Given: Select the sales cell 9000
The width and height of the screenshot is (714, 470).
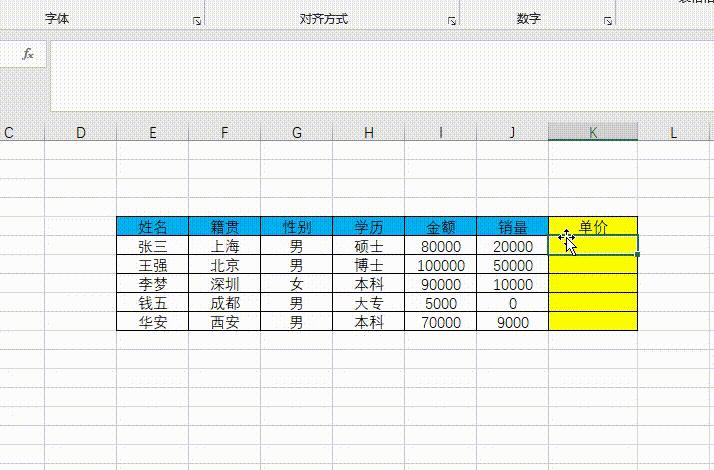Looking at the screenshot, I should pyautogui.click(x=512, y=322).
